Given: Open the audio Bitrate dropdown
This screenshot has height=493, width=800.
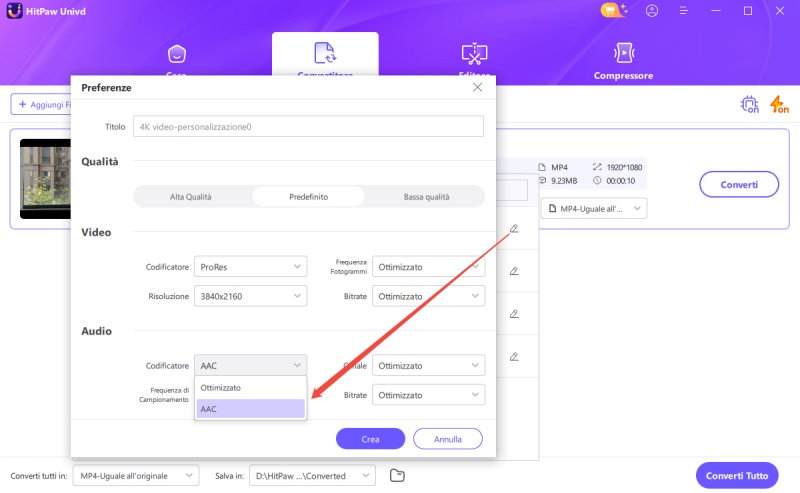Looking at the screenshot, I should click(428, 395).
